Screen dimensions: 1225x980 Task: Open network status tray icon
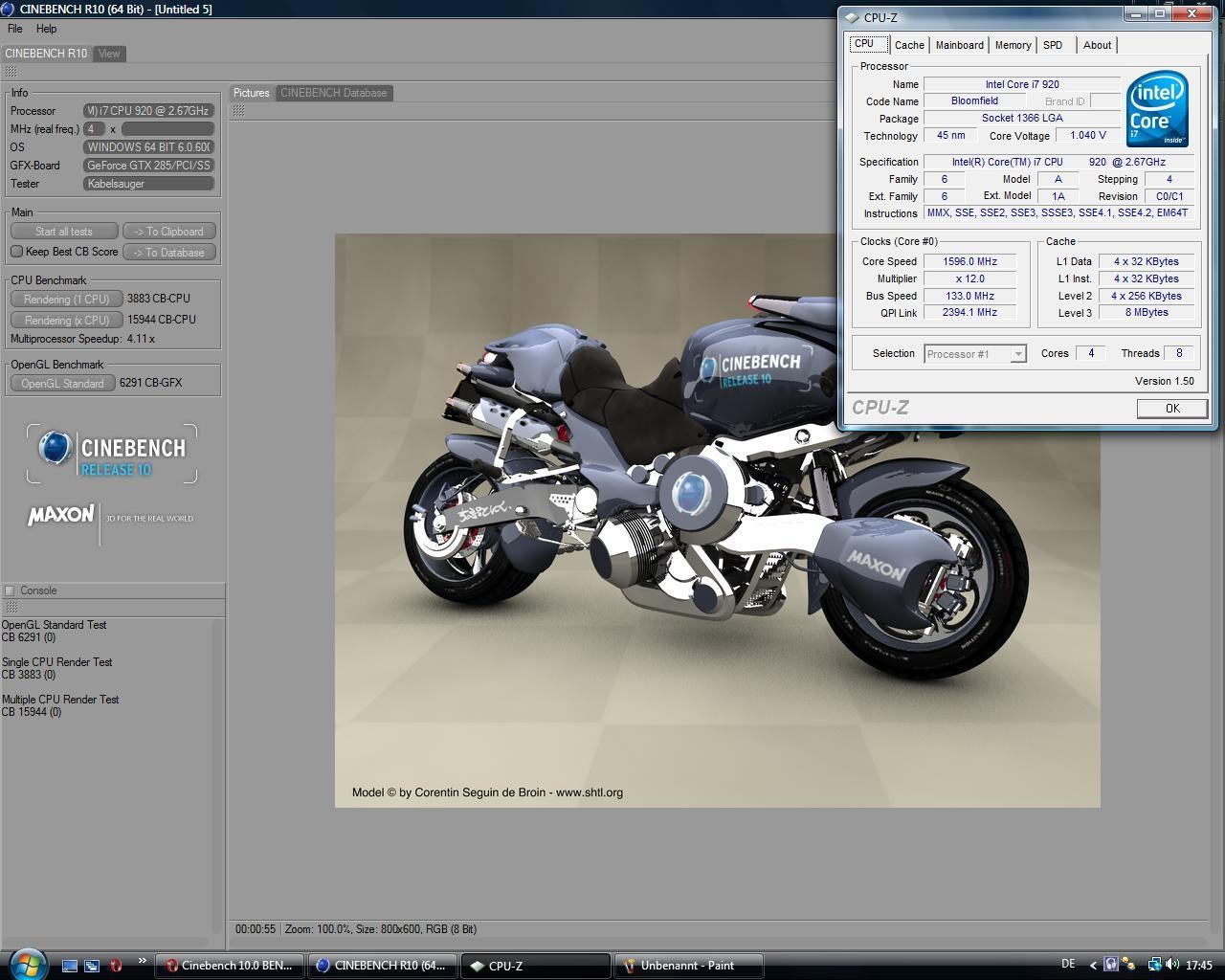1154,965
